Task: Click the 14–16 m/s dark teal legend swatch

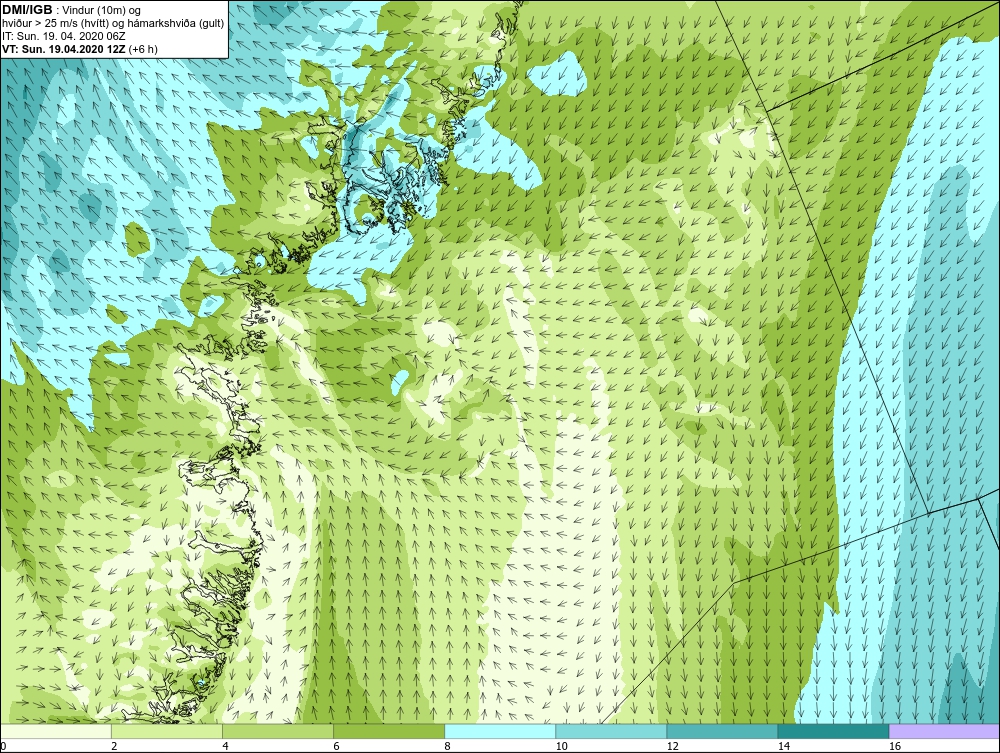Action: (x=833, y=731)
